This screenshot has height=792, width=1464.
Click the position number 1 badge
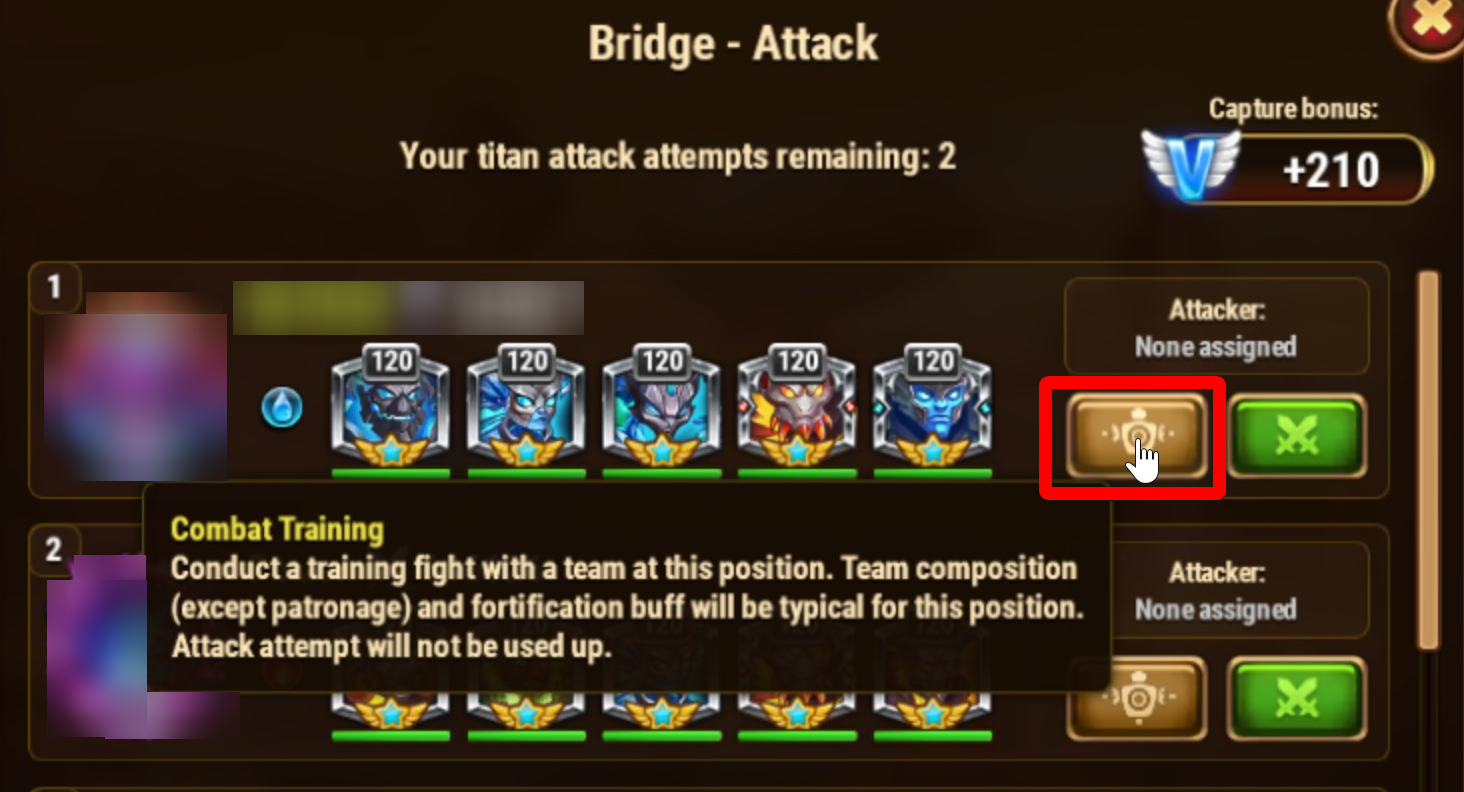(54, 288)
